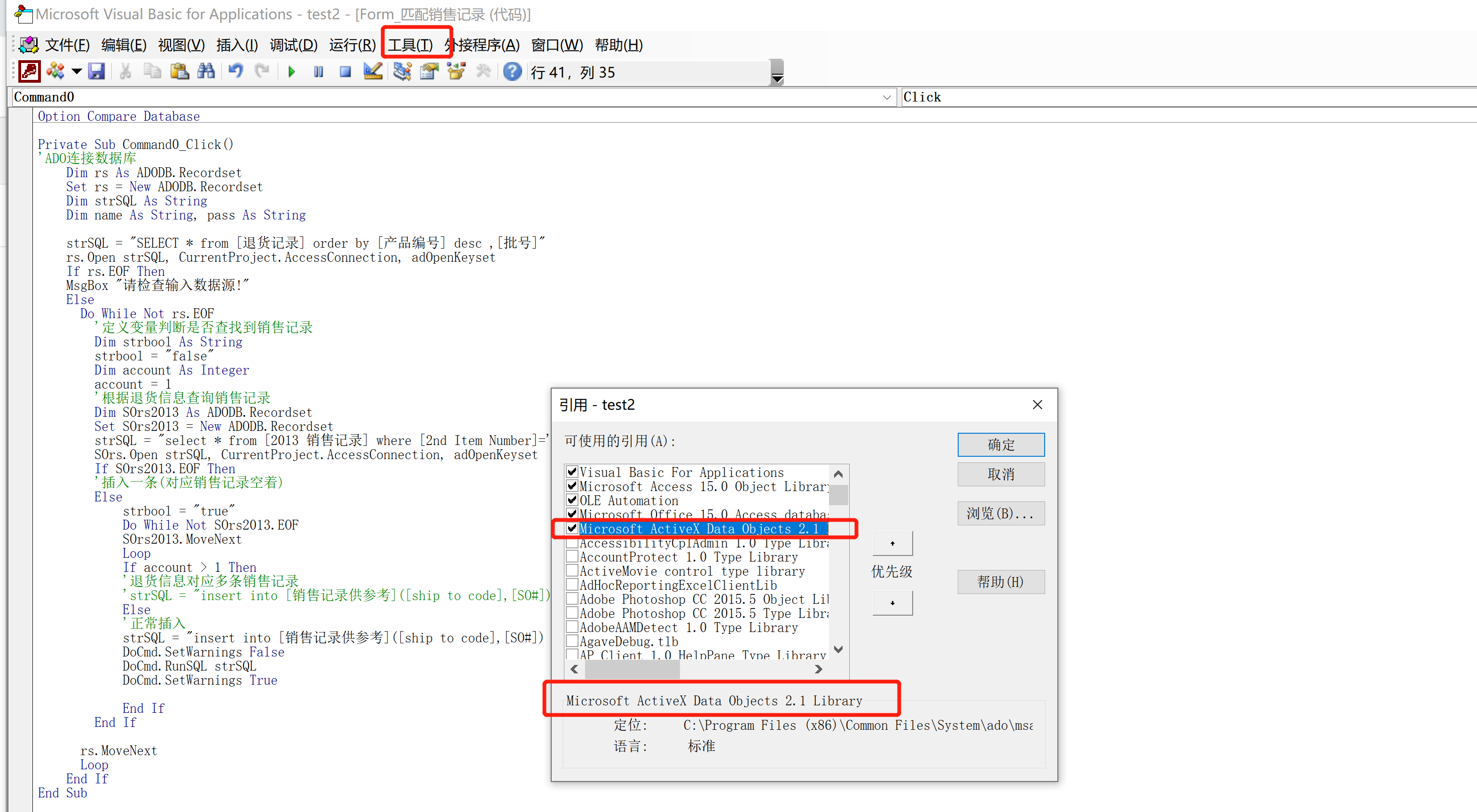Viewport: 1477px width, 812px height.
Task: Enable the AccountProtect 1.0 Type Library reference
Action: pyautogui.click(x=571, y=556)
